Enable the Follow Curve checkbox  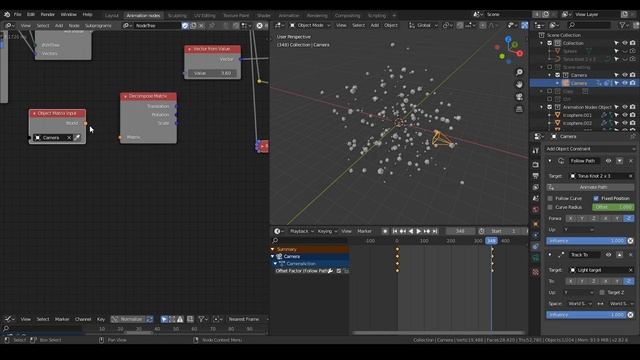[x=550, y=198]
